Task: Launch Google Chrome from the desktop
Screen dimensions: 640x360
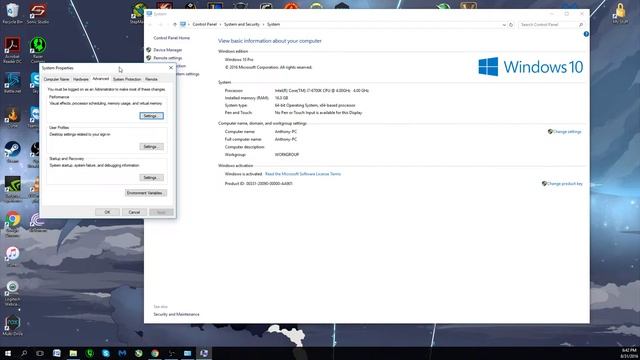Action: (12, 224)
